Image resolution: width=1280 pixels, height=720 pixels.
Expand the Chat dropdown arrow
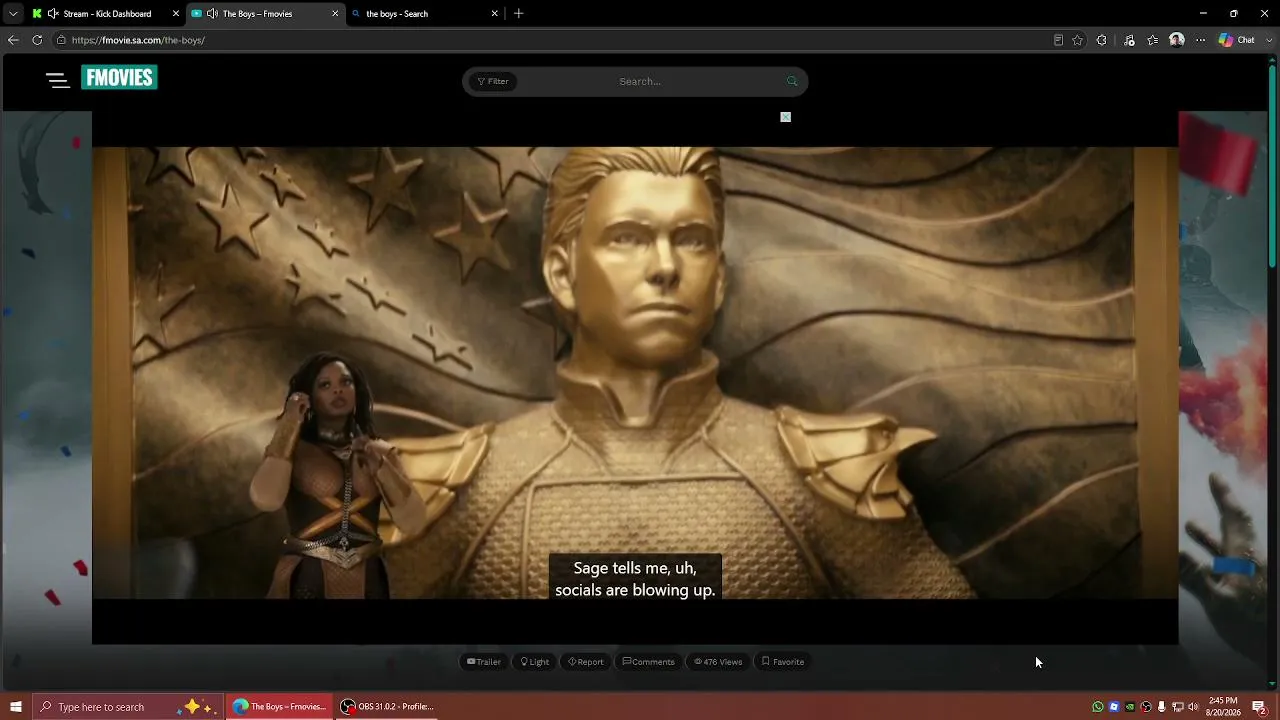[1267, 40]
